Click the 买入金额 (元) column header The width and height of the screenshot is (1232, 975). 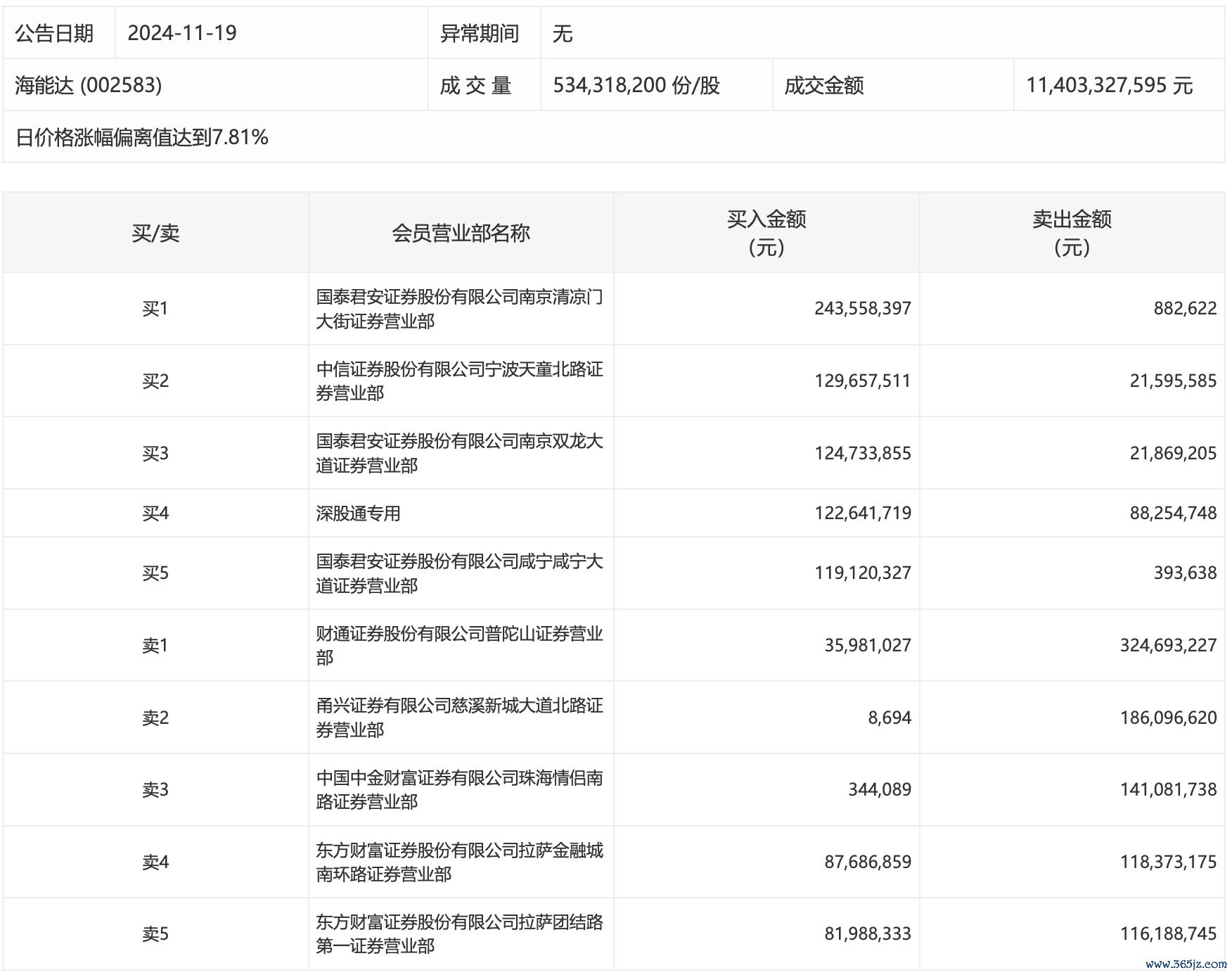point(766,233)
